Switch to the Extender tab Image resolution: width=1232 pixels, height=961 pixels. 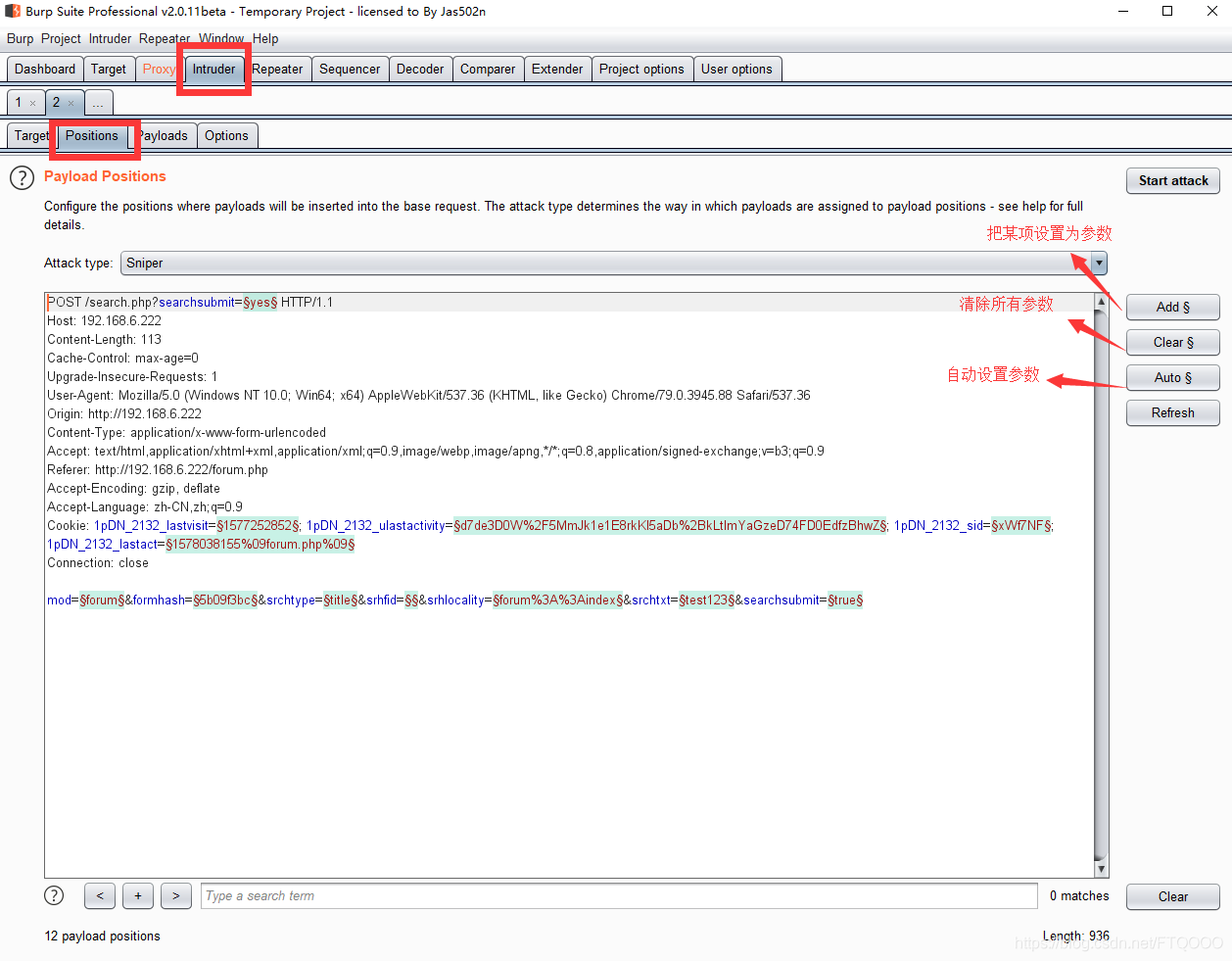(557, 70)
